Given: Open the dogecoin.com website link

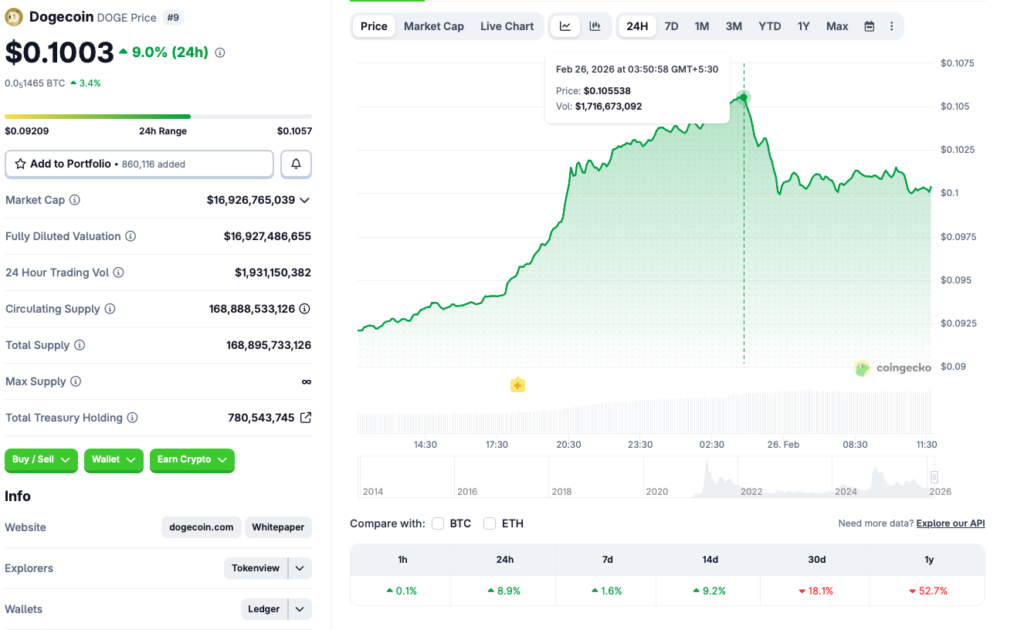Looking at the screenshot, I should (200, 527).
